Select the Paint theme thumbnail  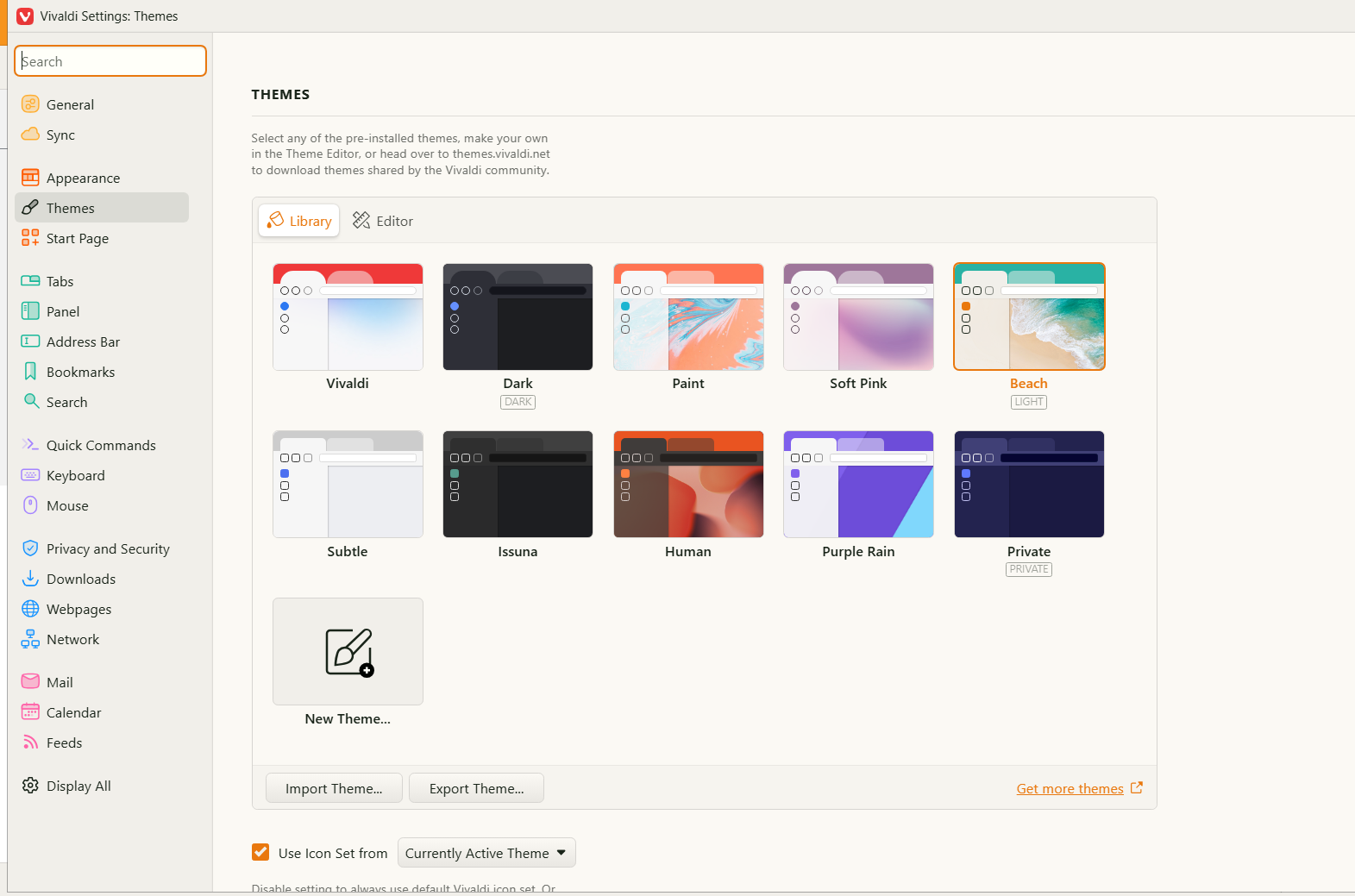[688, 316]
